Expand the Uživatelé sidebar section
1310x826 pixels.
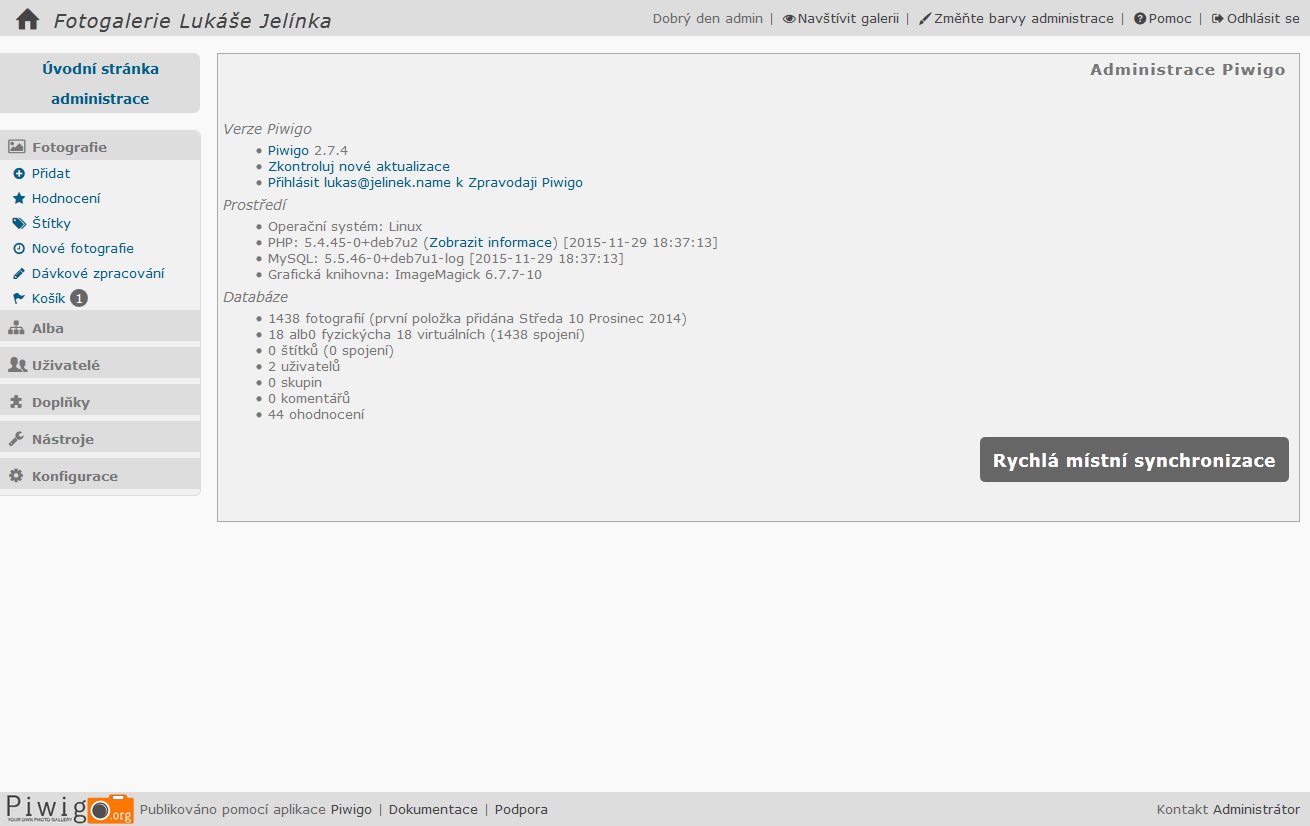coord(65,365)
